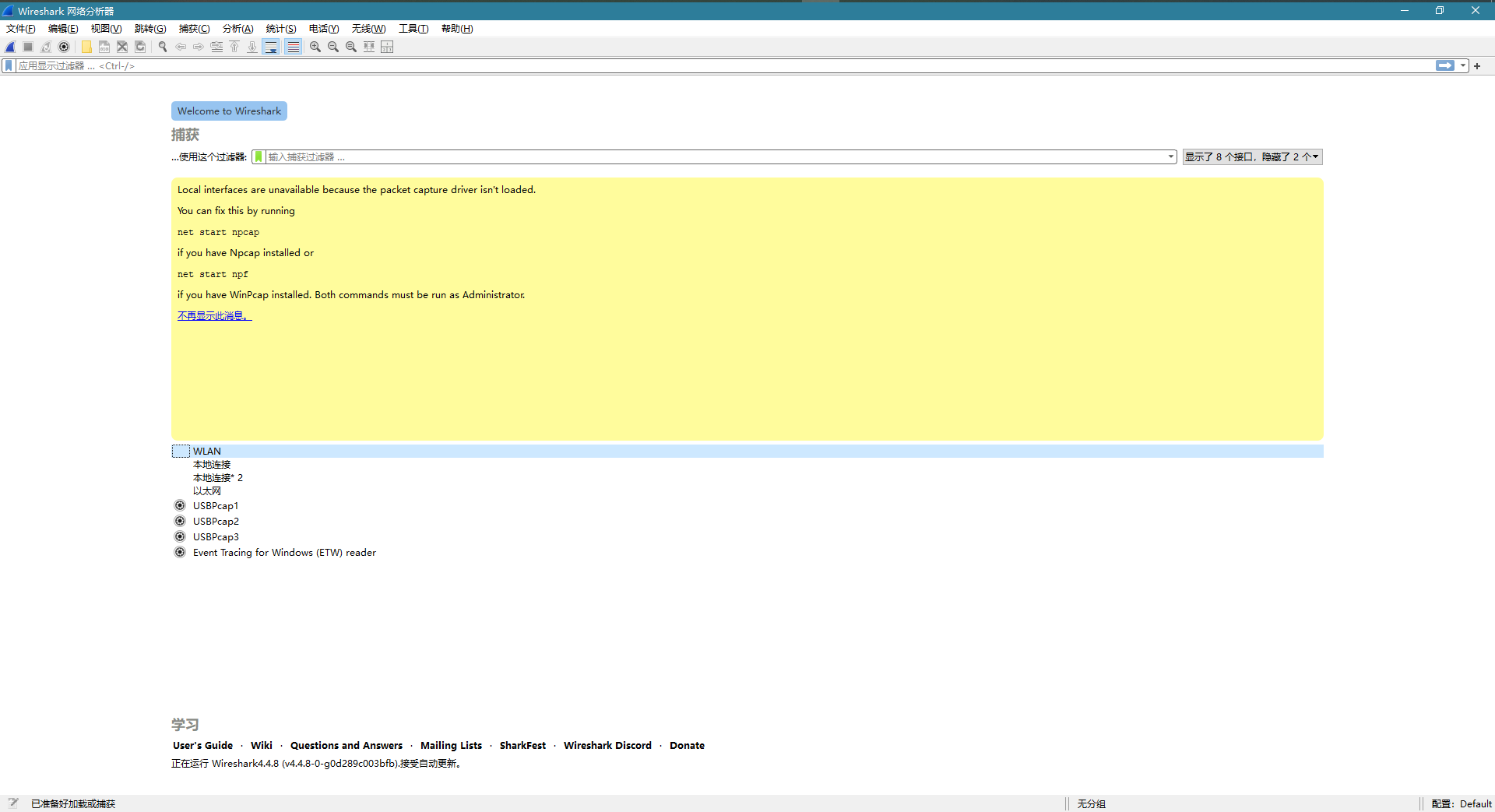Open capture options from the toolbar gear icon
The image size is (1495, 812).
pos(64,47)
